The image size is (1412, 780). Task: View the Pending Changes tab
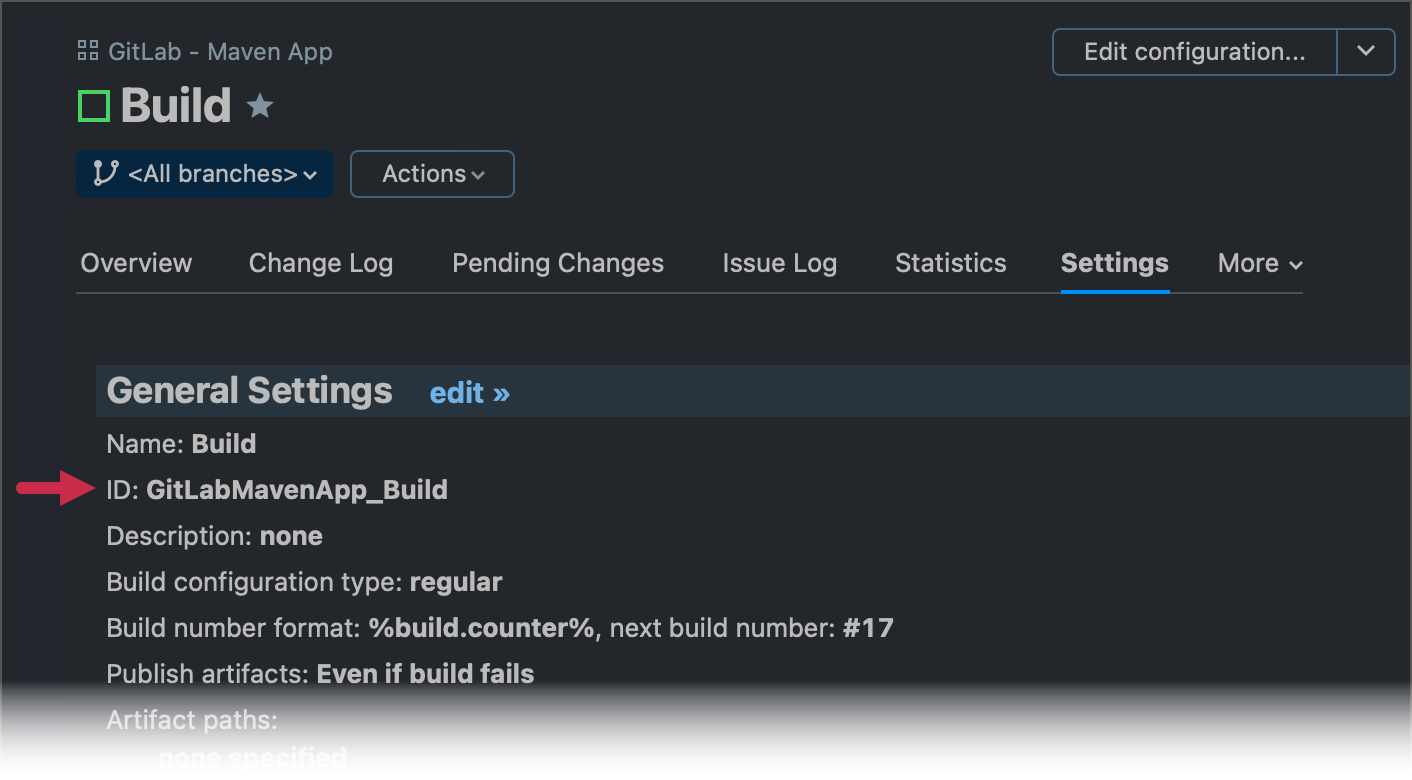coord(557,262)
